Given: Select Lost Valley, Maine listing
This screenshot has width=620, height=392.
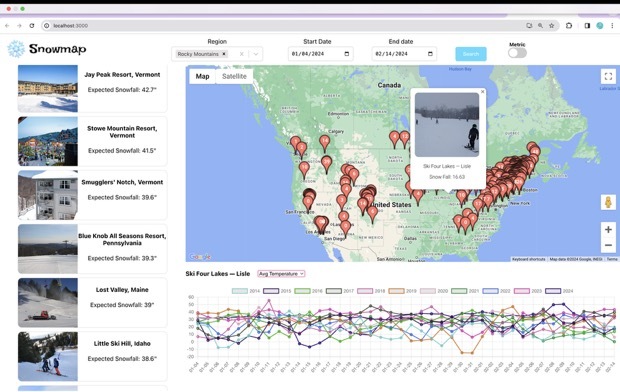Looking at the screenshot, I should pos(92,303).
